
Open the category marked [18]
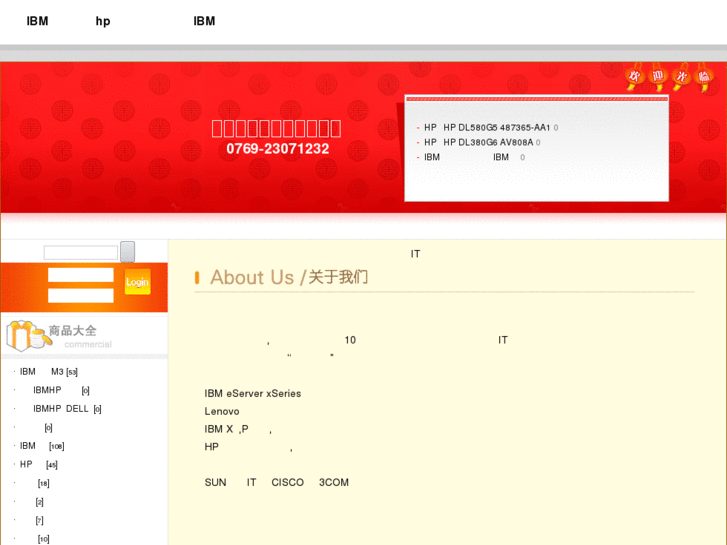coord(44,483)
